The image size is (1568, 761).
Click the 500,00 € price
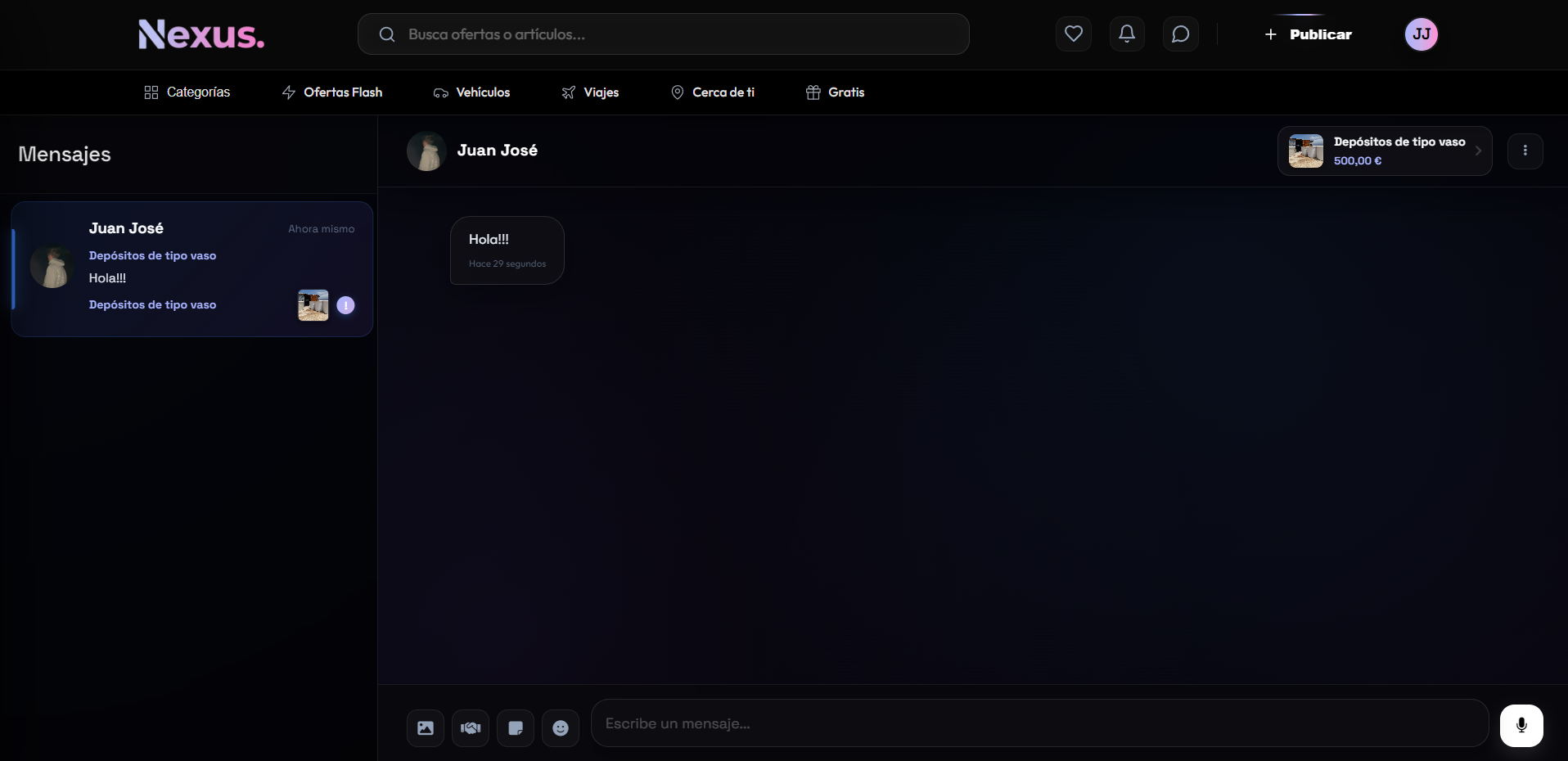(x=1358, y=161)
